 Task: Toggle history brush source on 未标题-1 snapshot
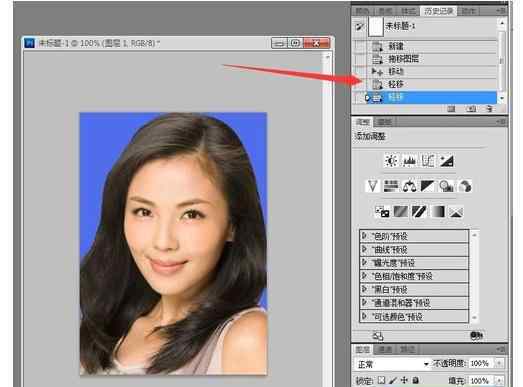359,27
